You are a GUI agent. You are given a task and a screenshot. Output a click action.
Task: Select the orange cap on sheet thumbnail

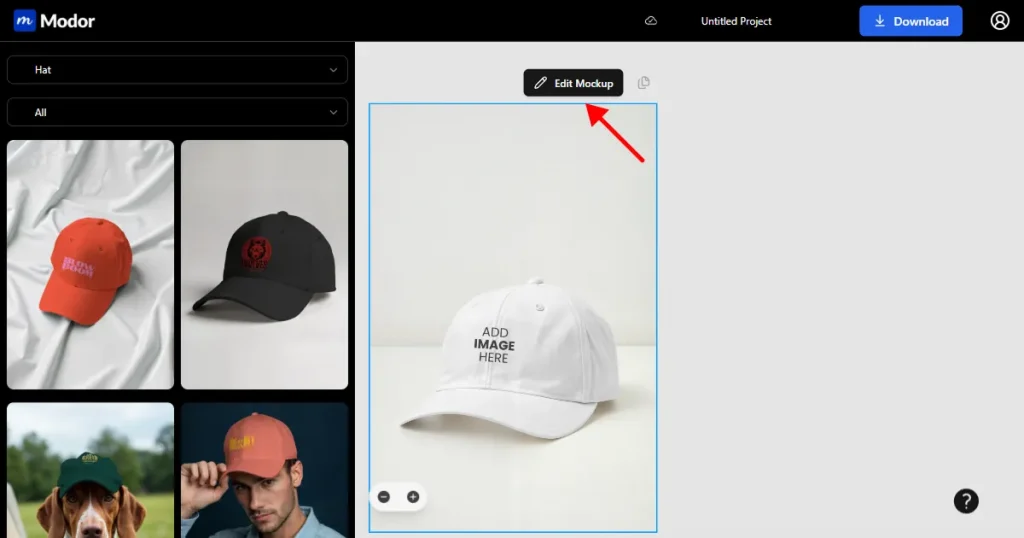90,264
